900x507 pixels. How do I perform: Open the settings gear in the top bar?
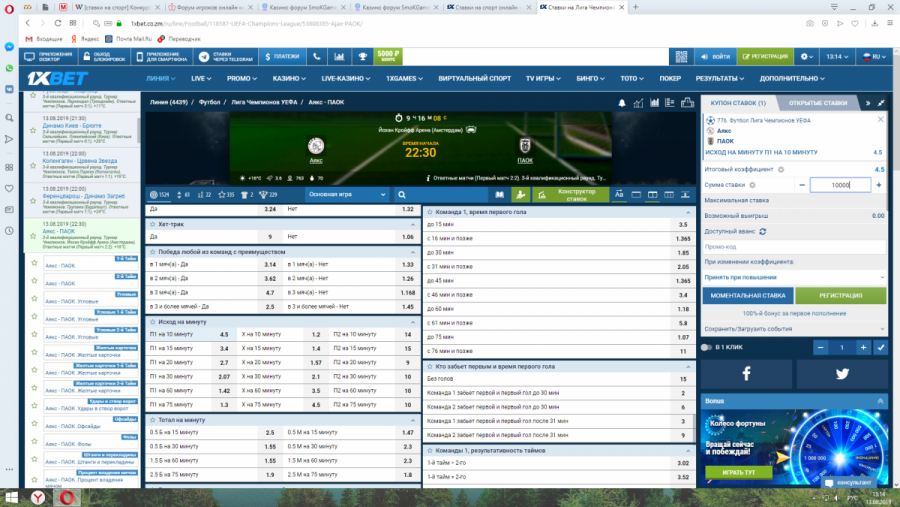click(x=805, y=57)
